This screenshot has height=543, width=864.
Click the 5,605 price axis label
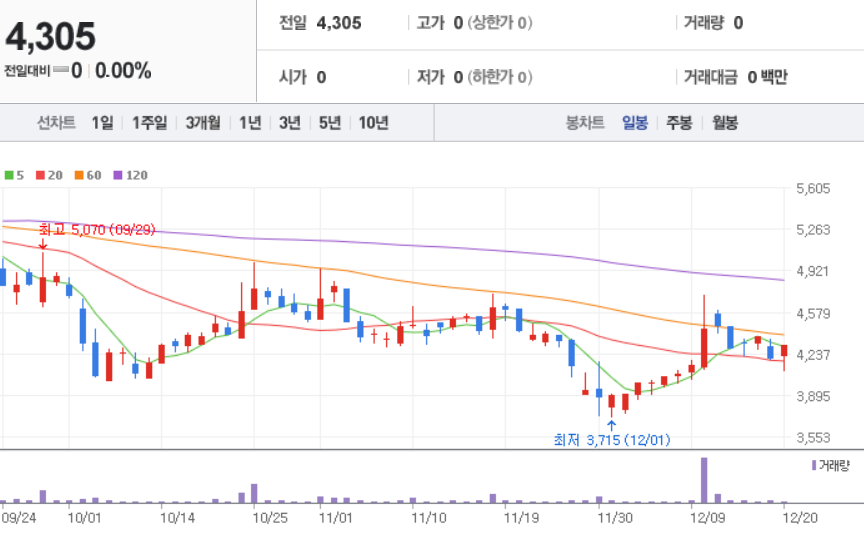[x=813, y=189]
